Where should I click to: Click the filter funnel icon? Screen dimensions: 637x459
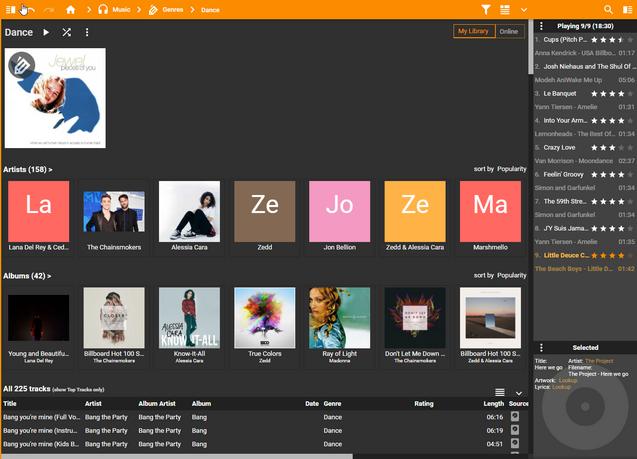point(486,9)
